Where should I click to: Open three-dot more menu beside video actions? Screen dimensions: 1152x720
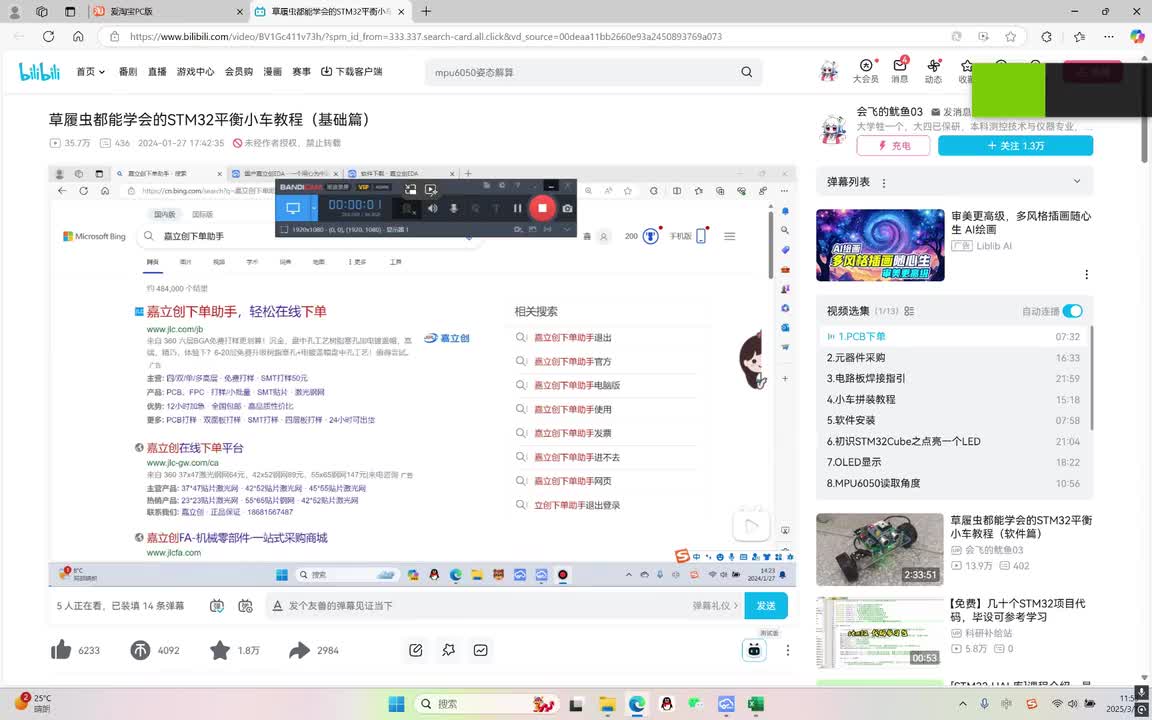(x=788, y=650)
